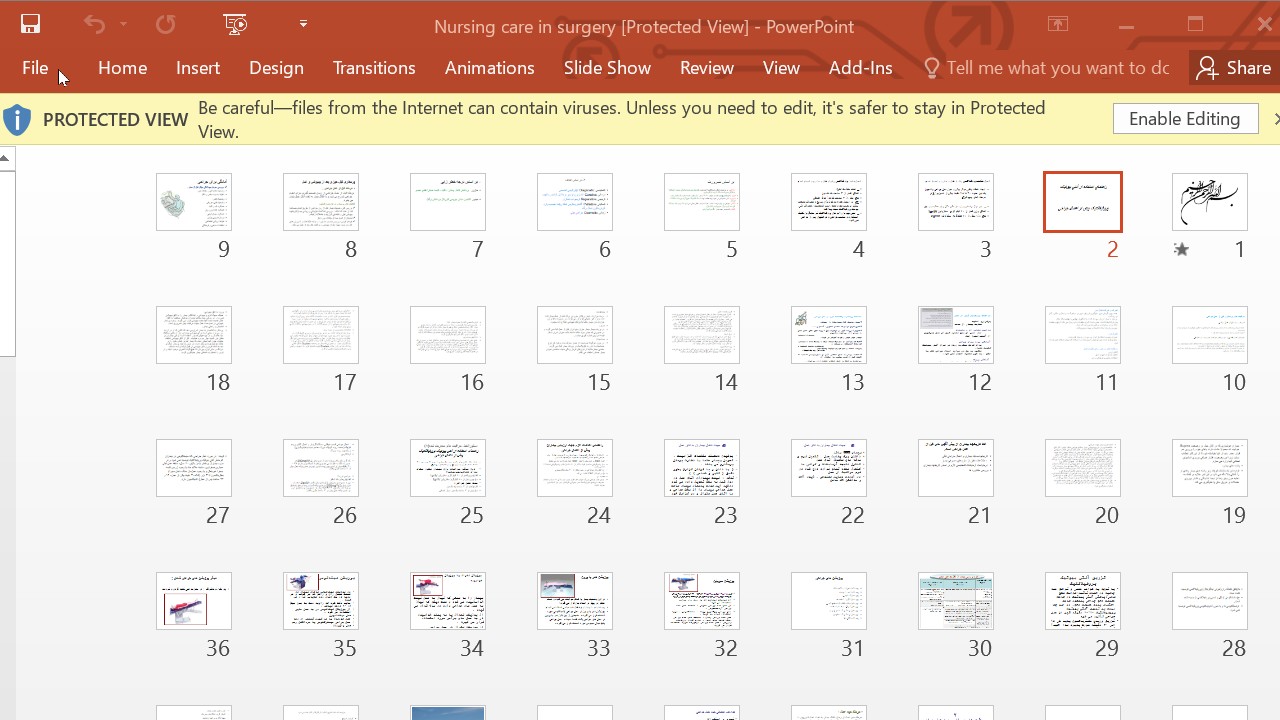Open the Animations tab

click(x=490, y=68)
